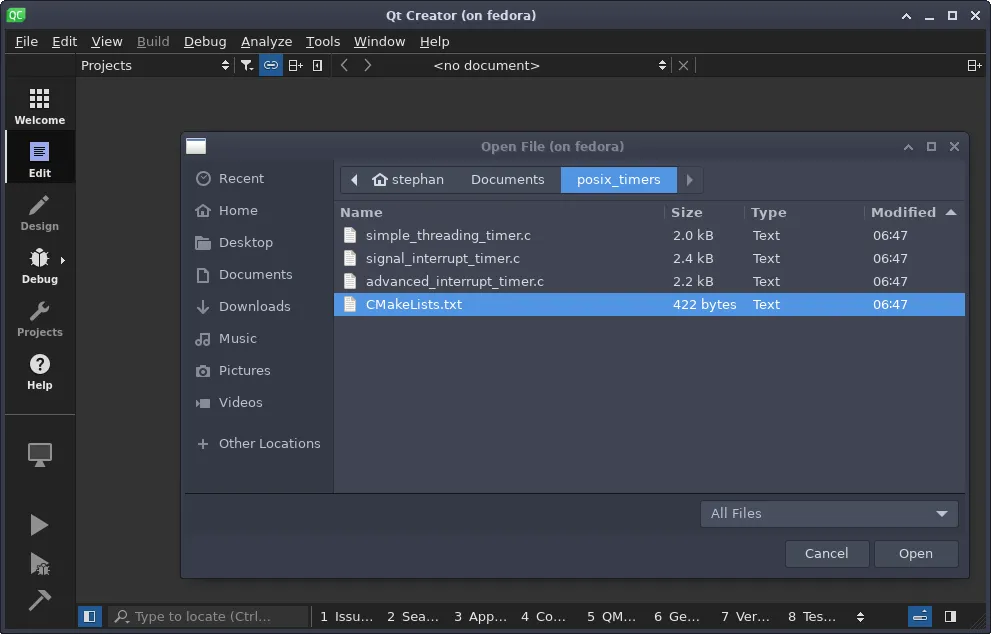Screen dimensions: 991x634
Task: Toggle the left sidebar visibility
Action: click(89, 616)
